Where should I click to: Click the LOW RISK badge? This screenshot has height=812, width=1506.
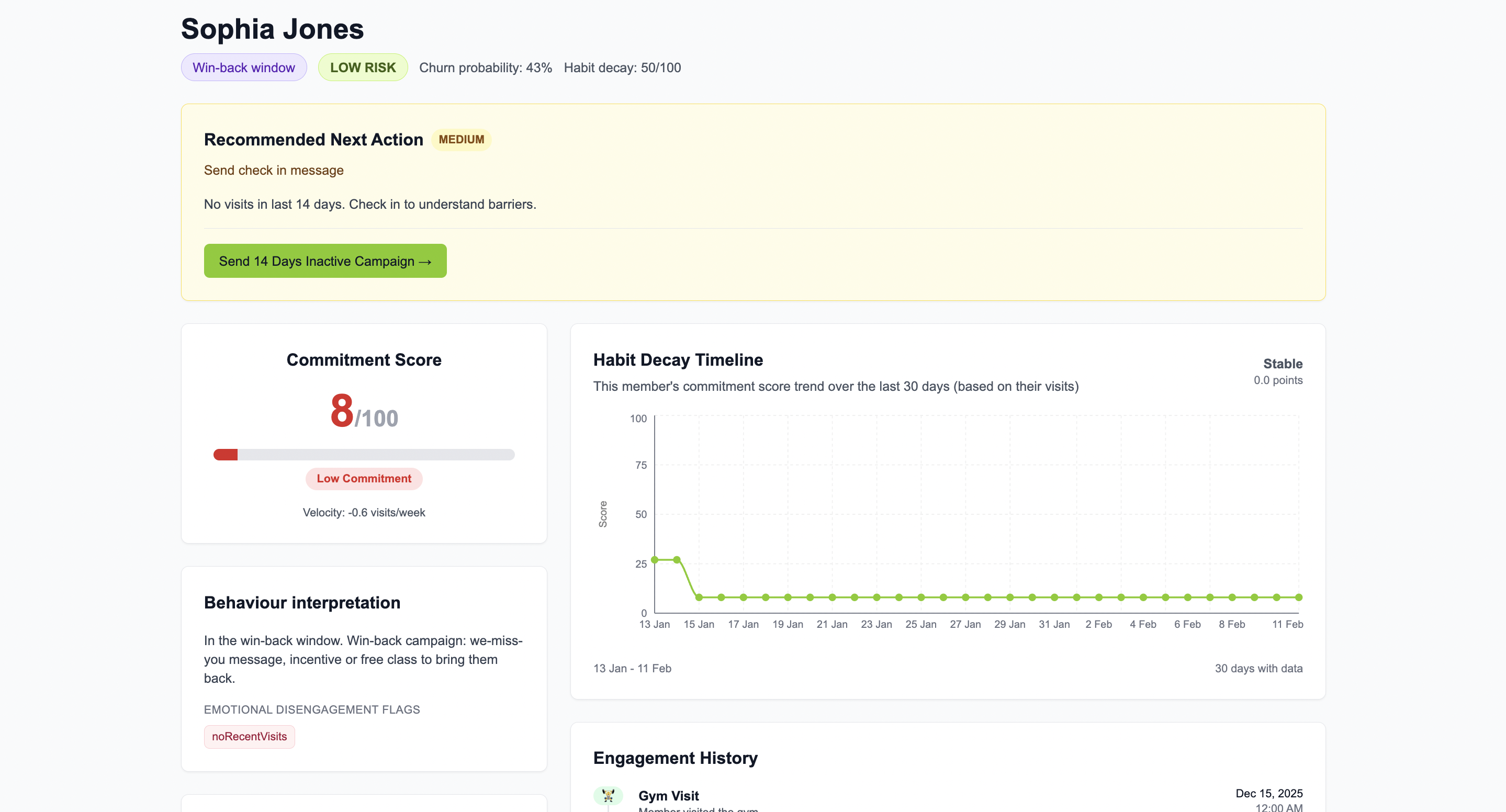[363, 67]
